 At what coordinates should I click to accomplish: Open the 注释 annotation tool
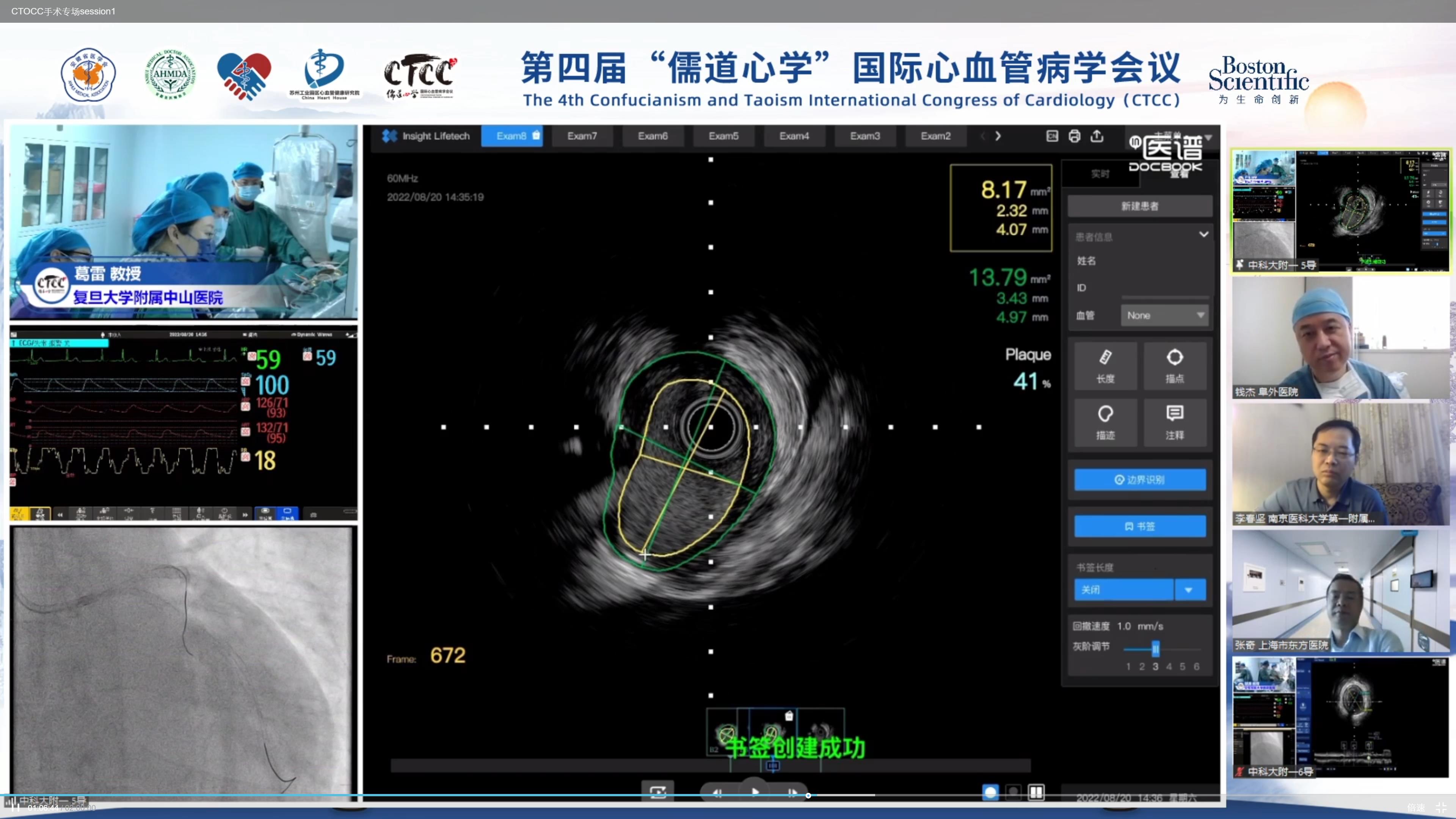coord(1175,422)
